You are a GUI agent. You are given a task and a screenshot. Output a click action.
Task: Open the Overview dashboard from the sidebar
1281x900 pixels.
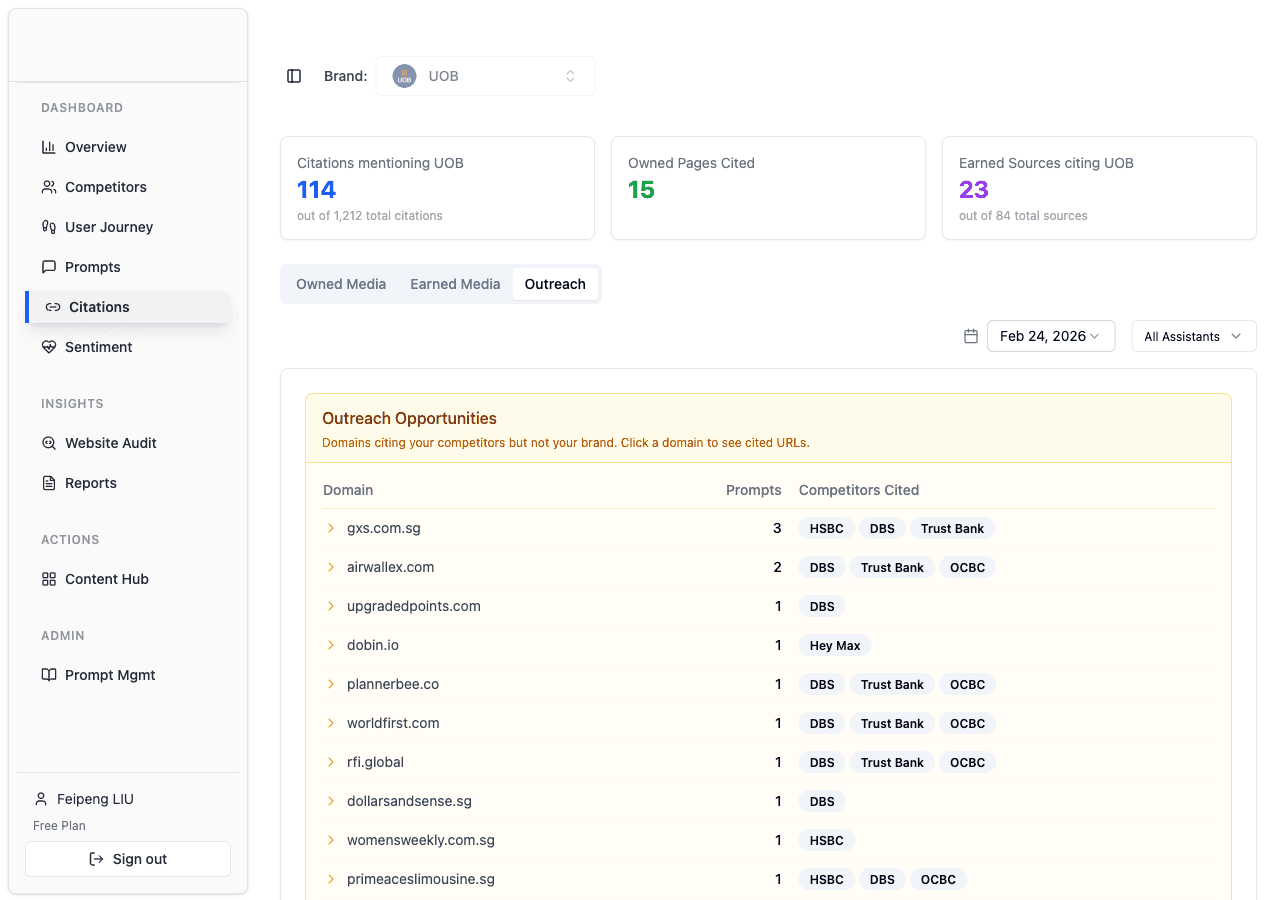click(94, 147)
